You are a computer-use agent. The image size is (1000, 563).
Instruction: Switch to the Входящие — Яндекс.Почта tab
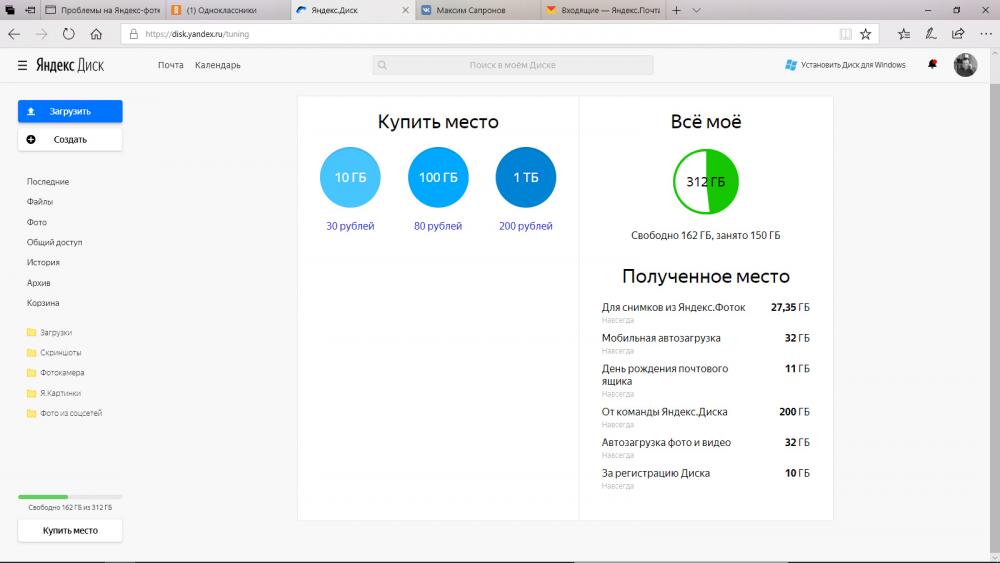click(603, 10)
